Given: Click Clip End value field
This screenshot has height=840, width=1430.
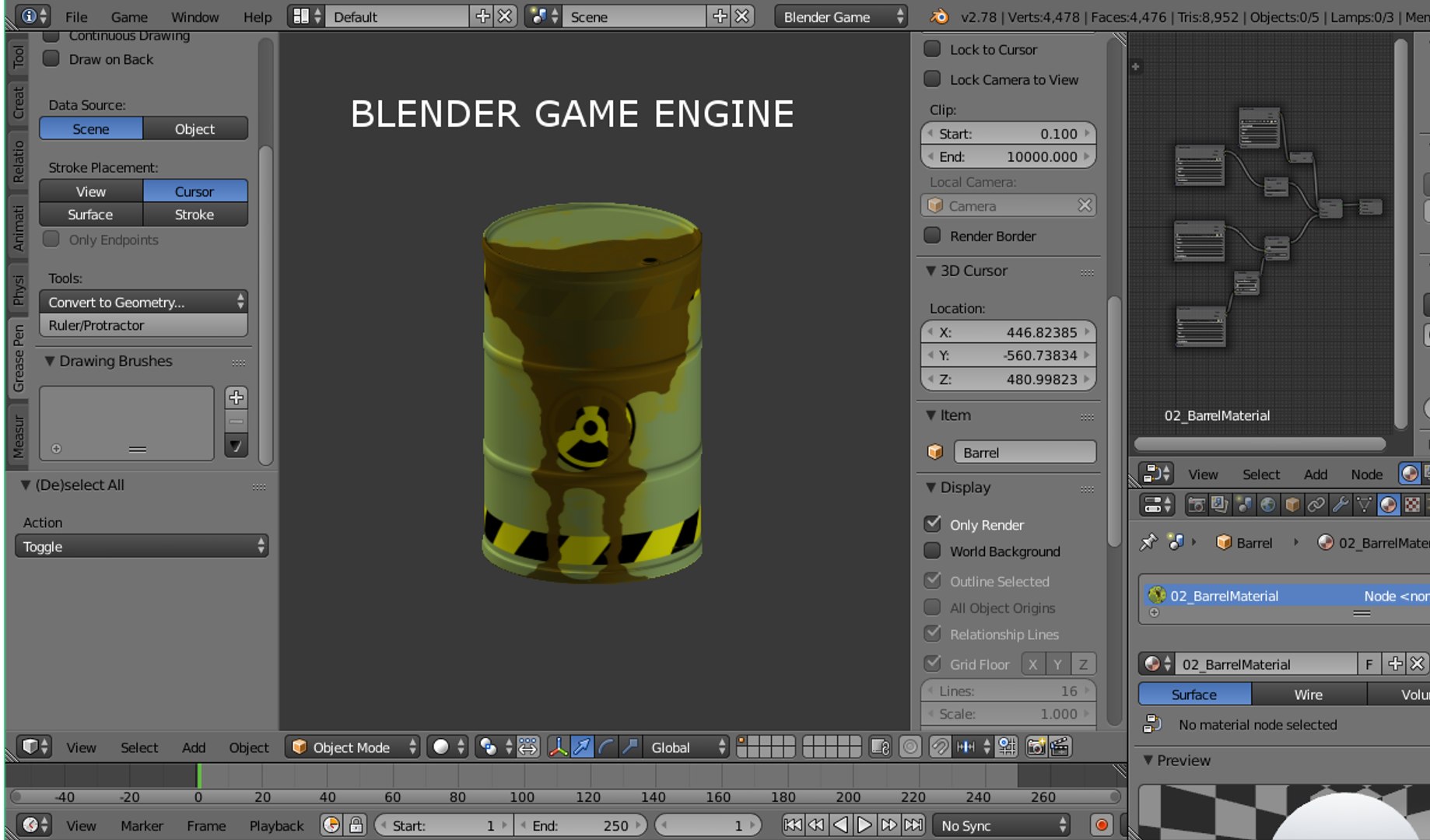Looking at the screenshot, I should 1008,156.
